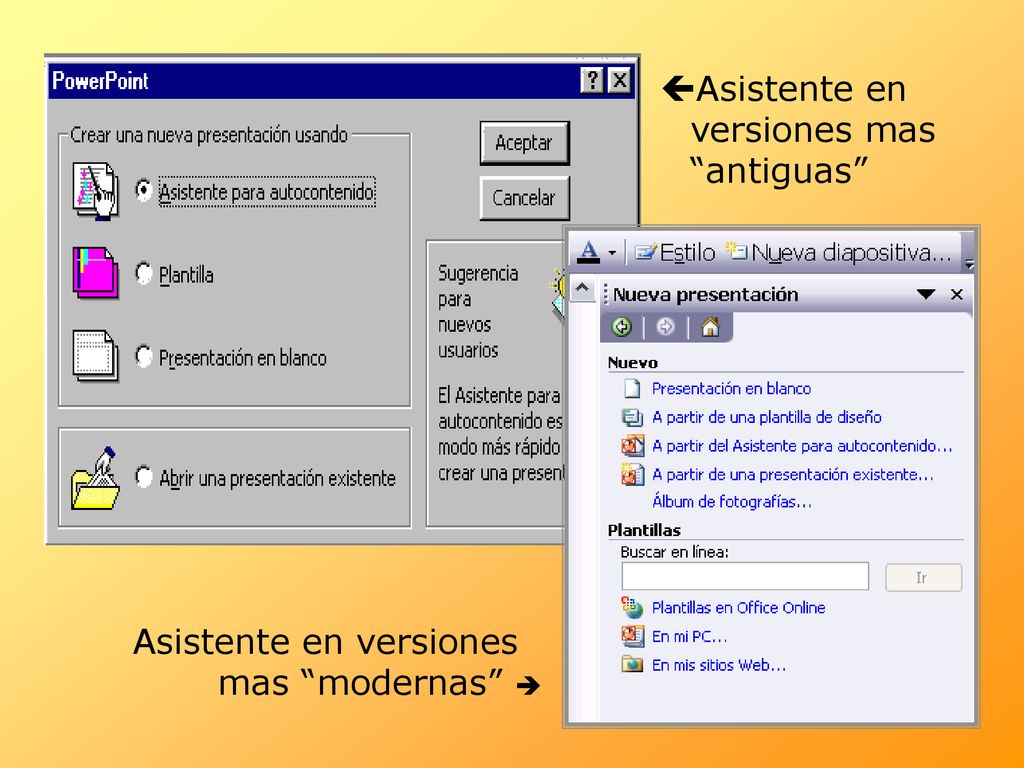
Task: Open Presentación en blanco link in task pane
Action: pos(731,389)
